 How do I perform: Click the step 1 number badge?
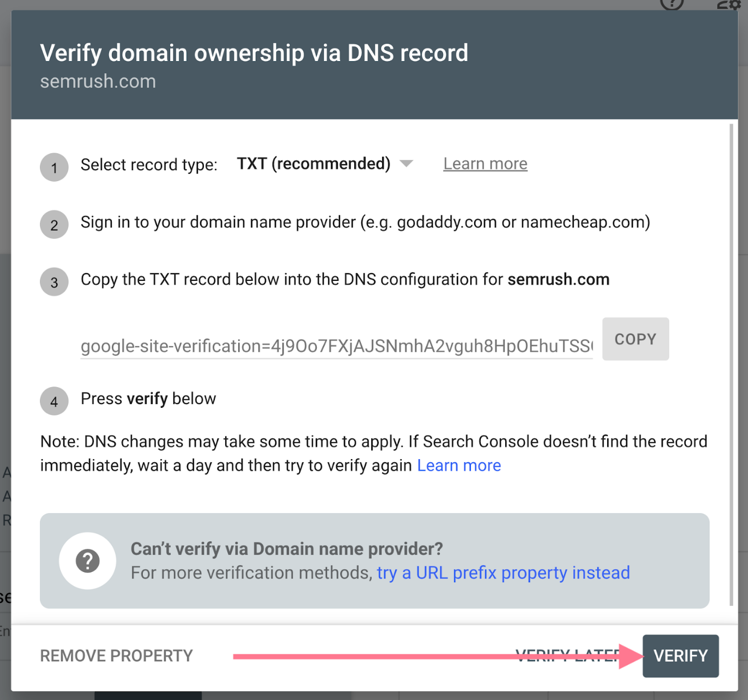click(54, 167)
